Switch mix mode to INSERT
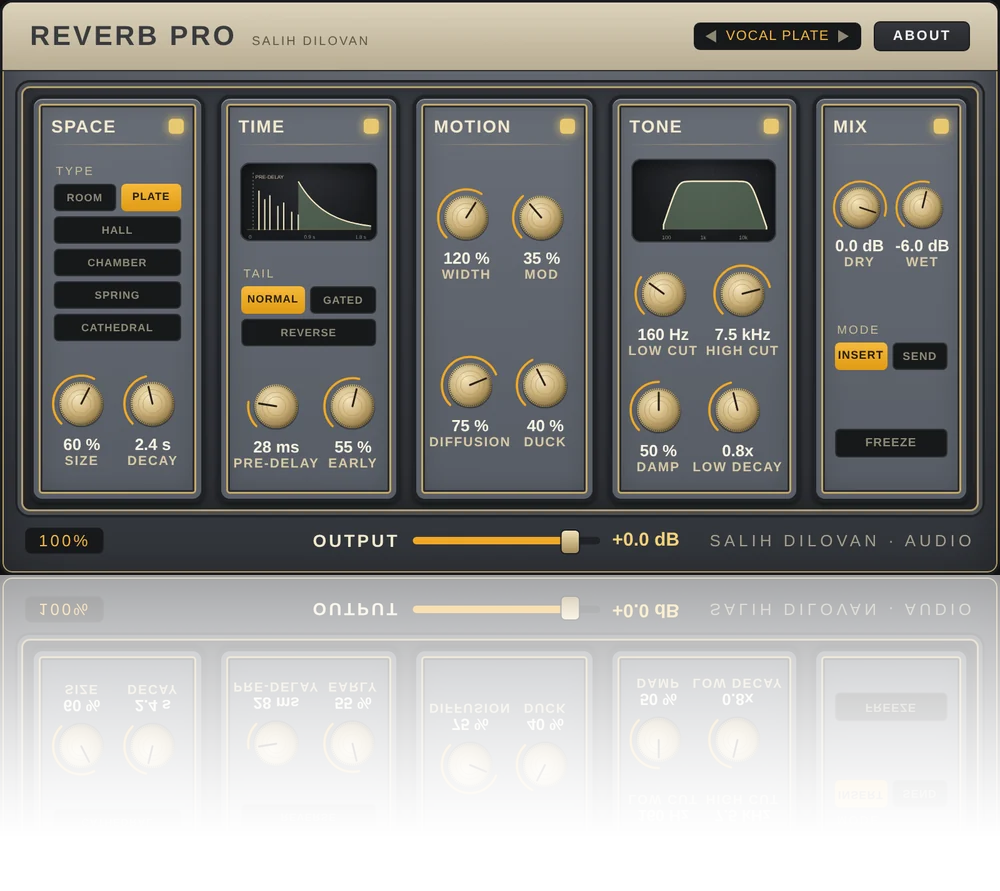 coord(860,356)
